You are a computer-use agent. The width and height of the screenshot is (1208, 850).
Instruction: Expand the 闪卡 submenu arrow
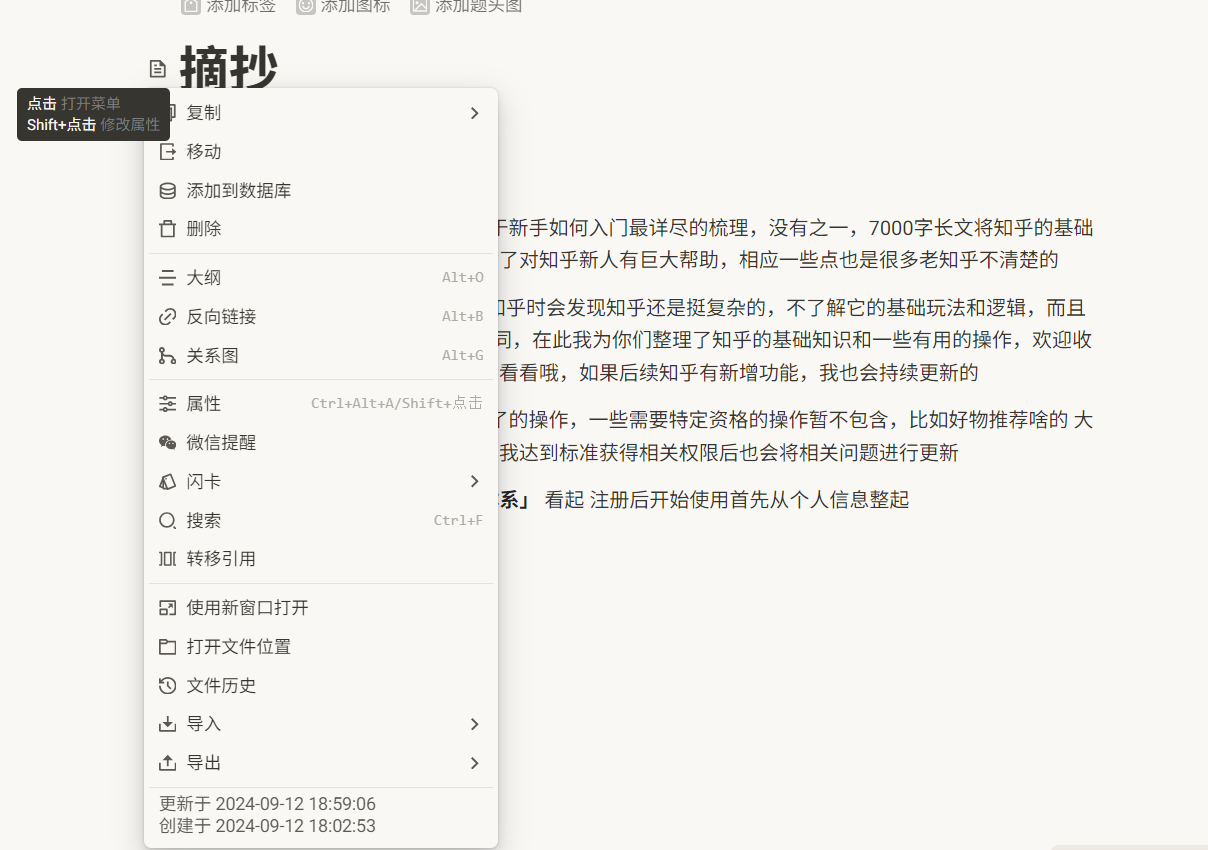pos(474,481)
